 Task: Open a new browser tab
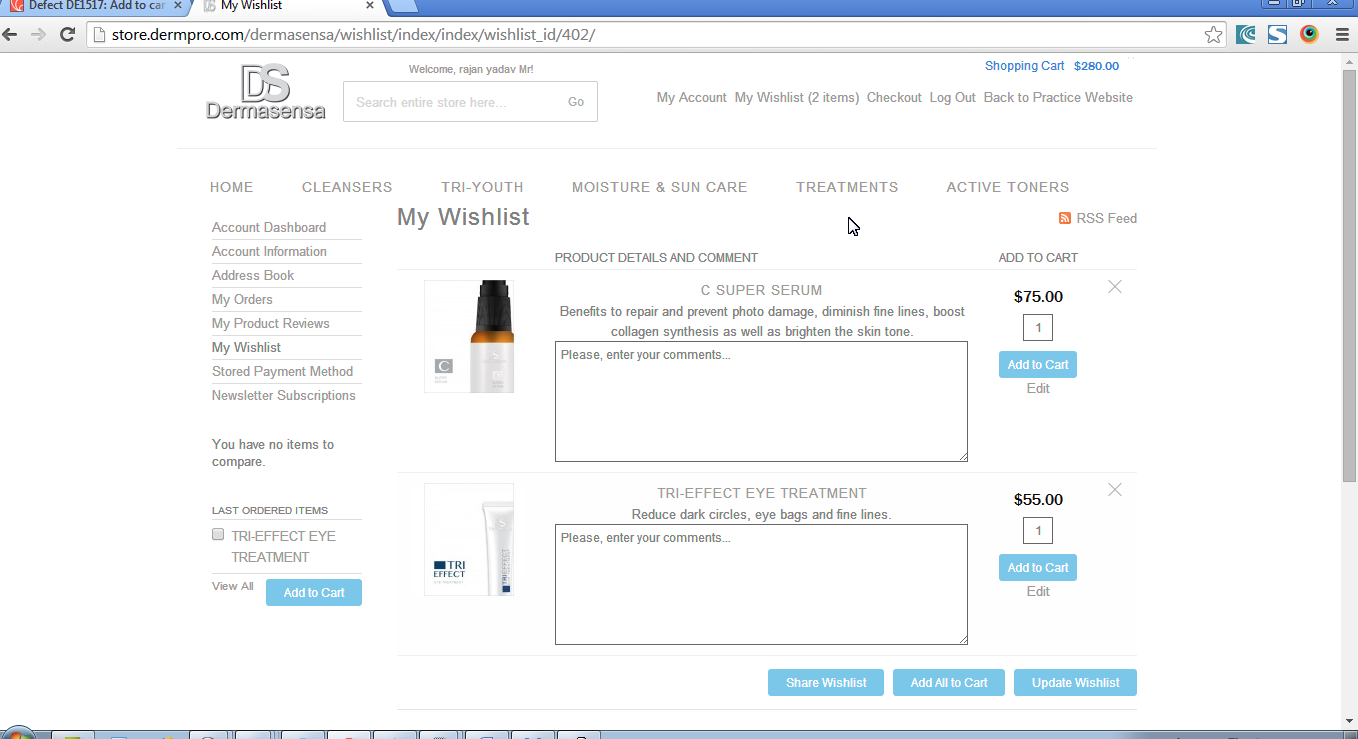[402, 6]
